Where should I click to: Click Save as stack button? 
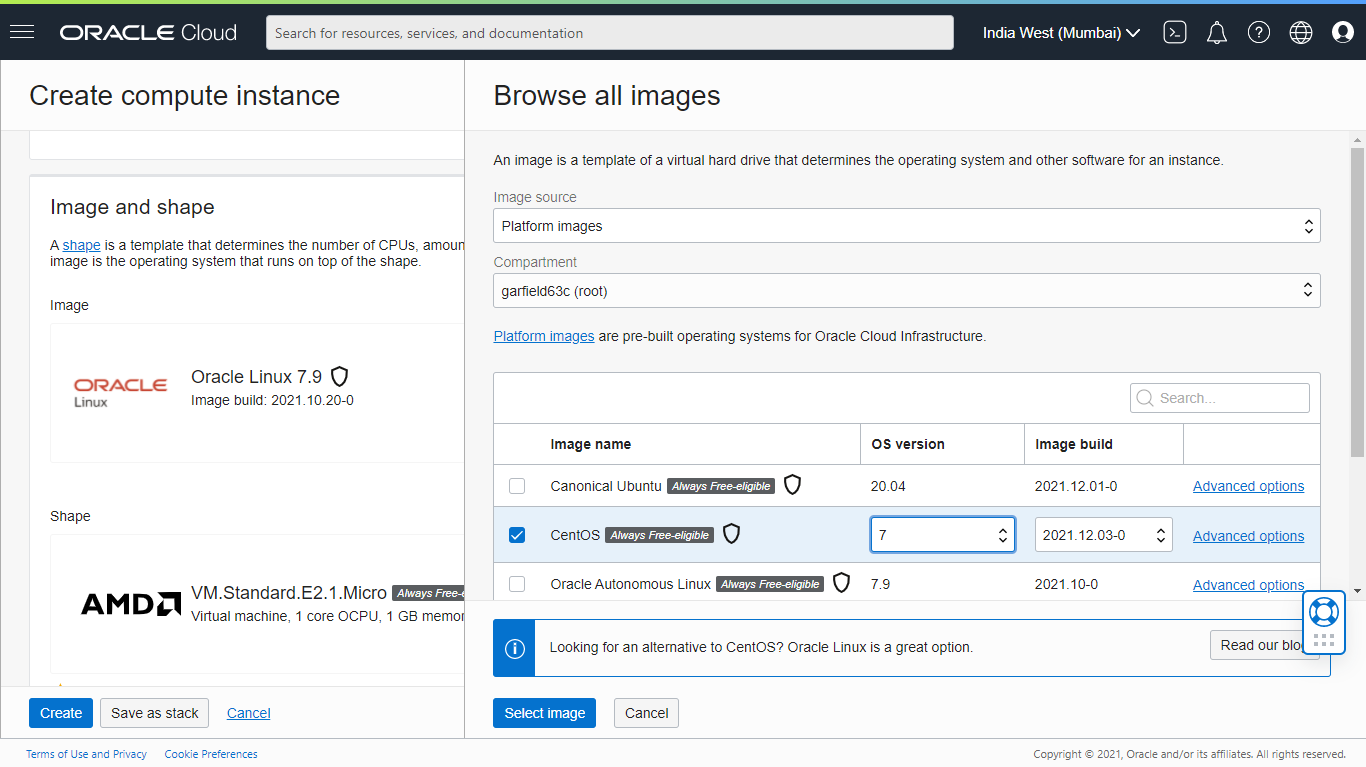click(x=155, y=713)
